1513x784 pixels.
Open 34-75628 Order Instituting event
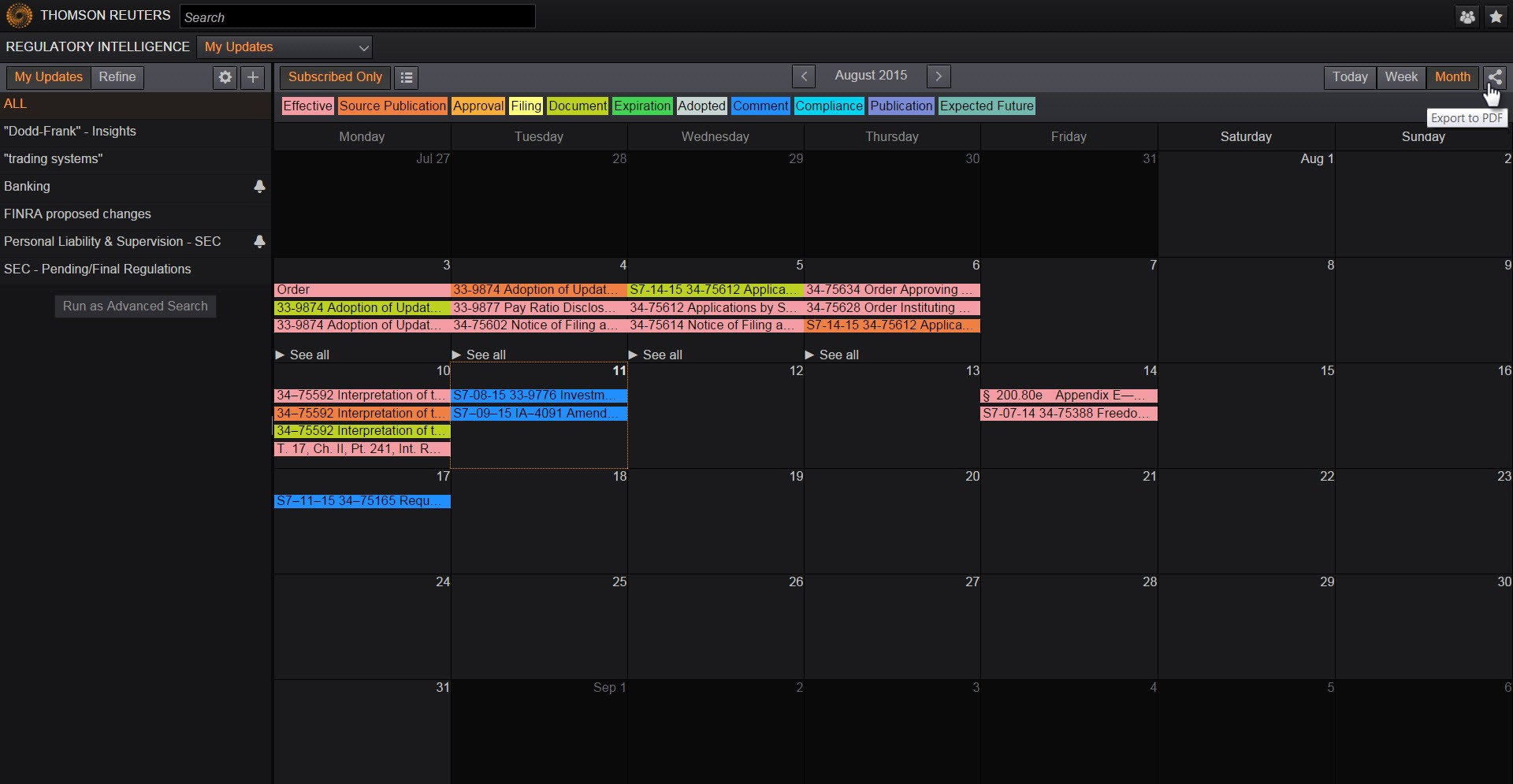892,308
